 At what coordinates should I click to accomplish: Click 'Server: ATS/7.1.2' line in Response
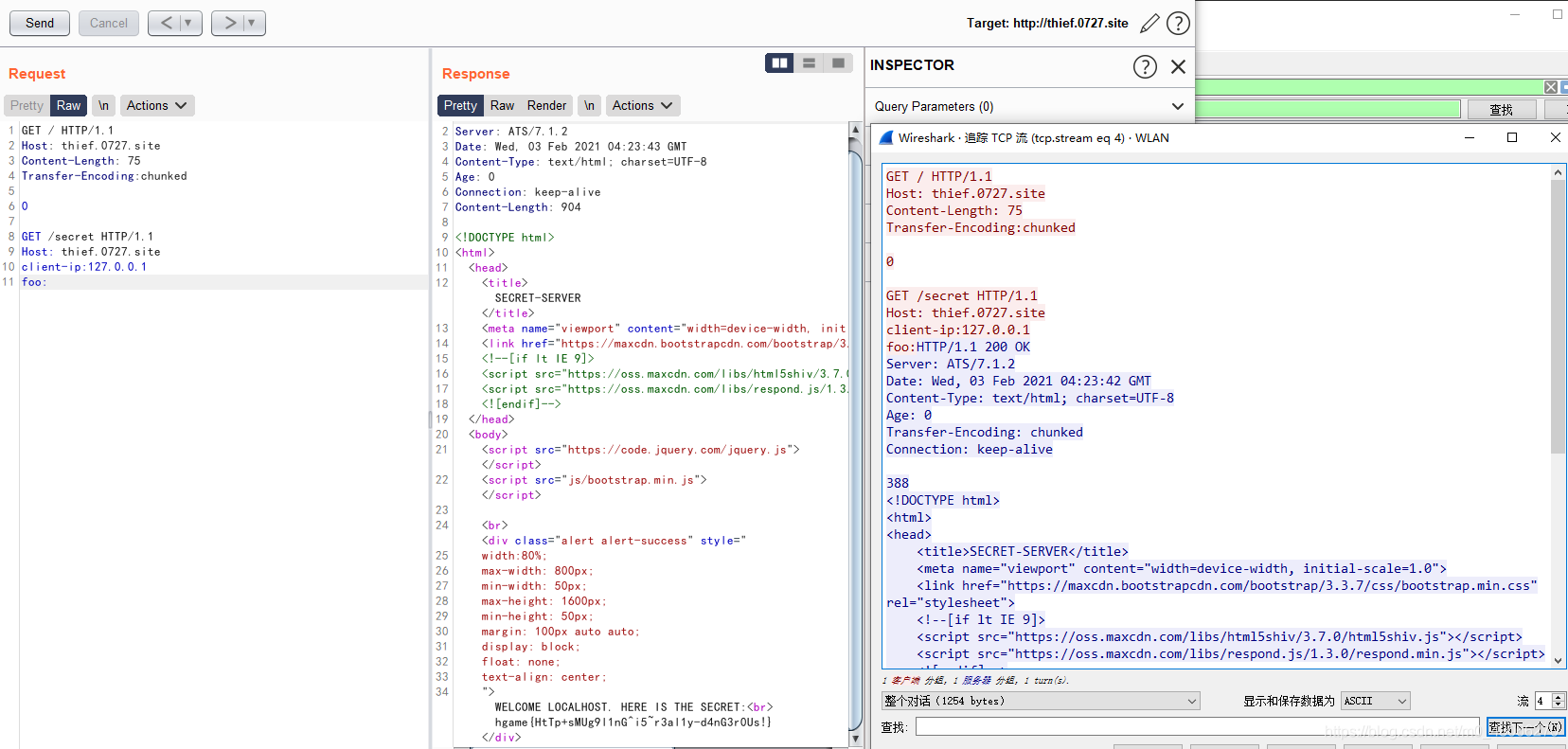click(x=511, y=132)
